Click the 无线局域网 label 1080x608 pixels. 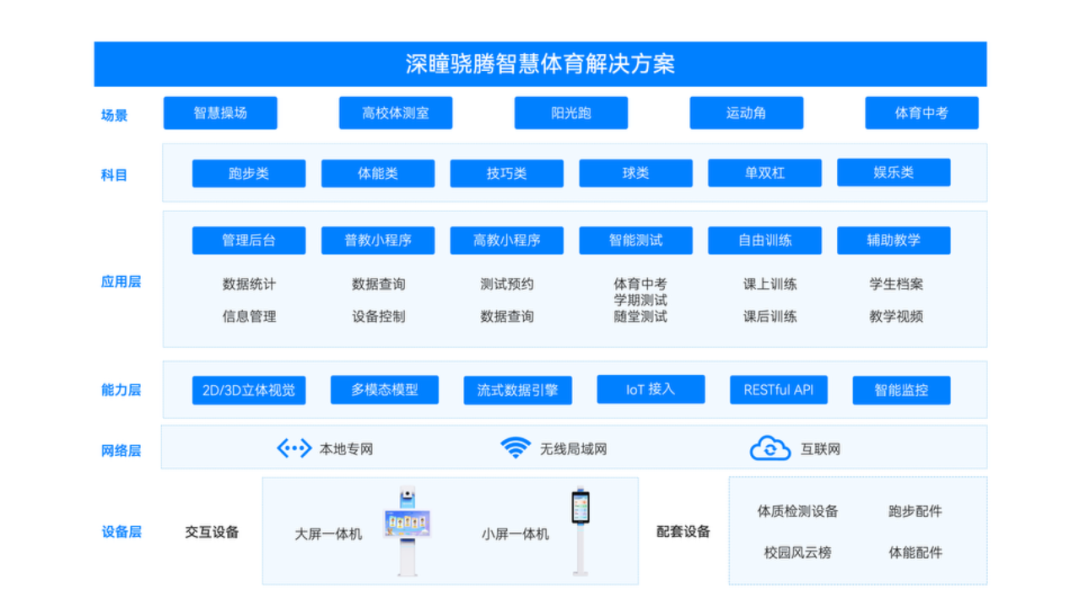coord(573,449)
